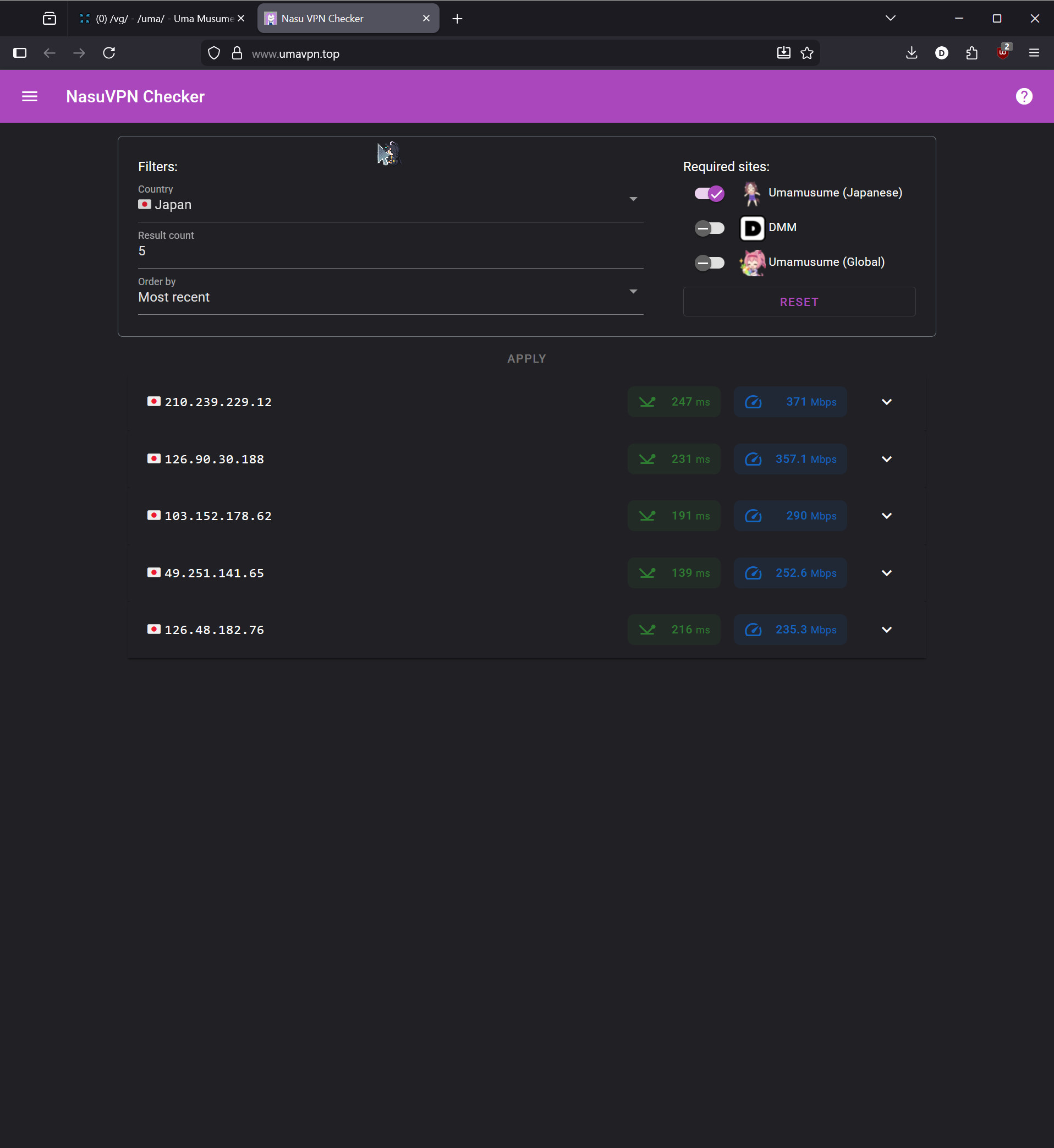The height and width of the screenshot is (1148, 1054).
Task: Open the Firefox application menu
Action: point(1034,53)
